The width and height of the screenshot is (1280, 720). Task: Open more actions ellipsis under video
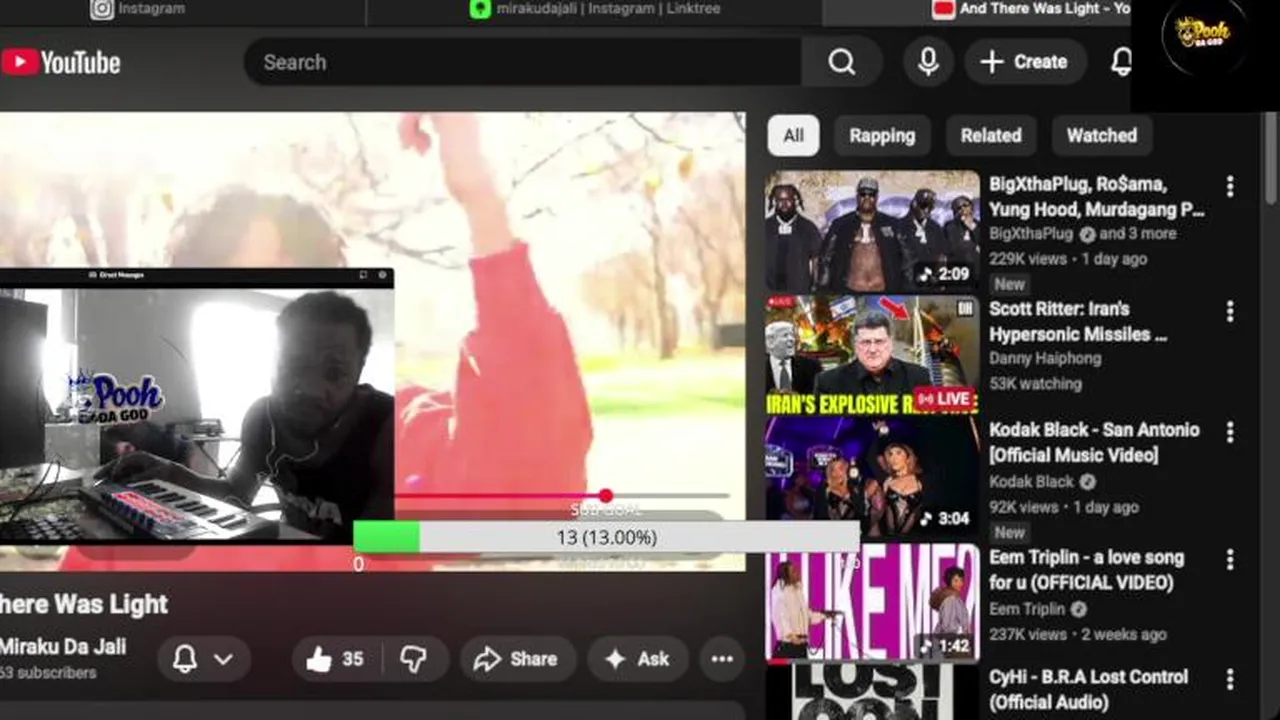click(722, 659)
